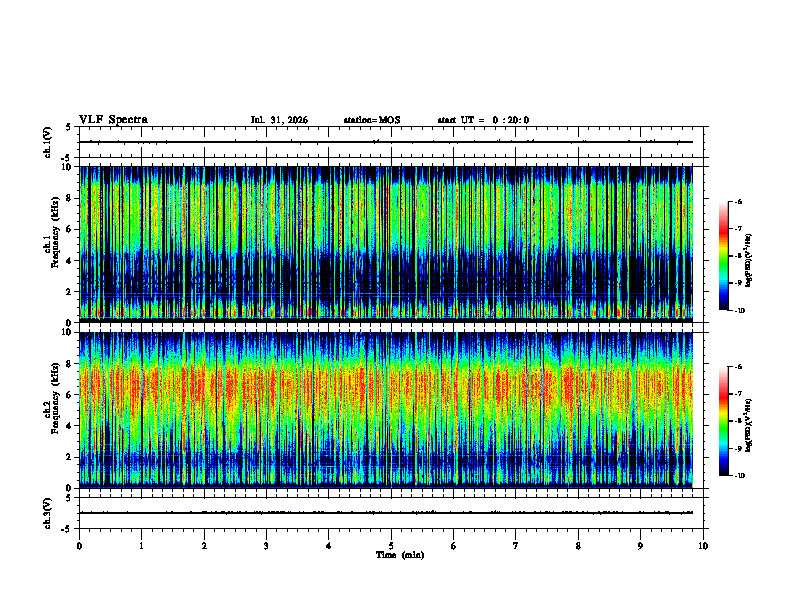Click the time axis tick label "3"

[266, 546]
